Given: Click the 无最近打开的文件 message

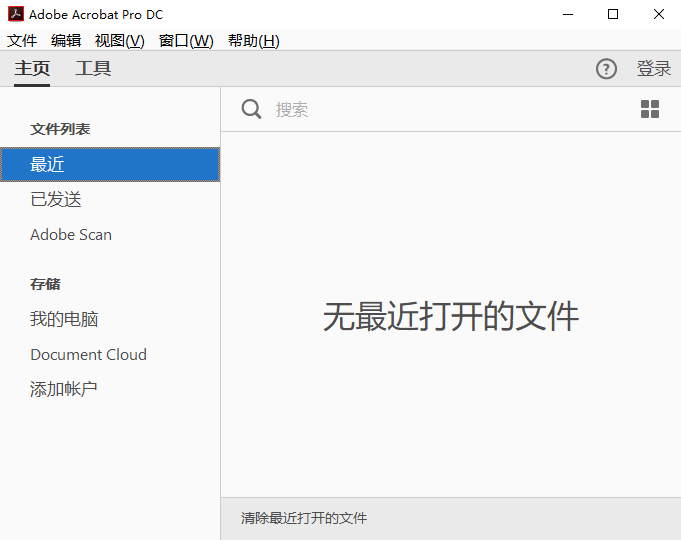Looking at the screenshot, I should (451, 317).
